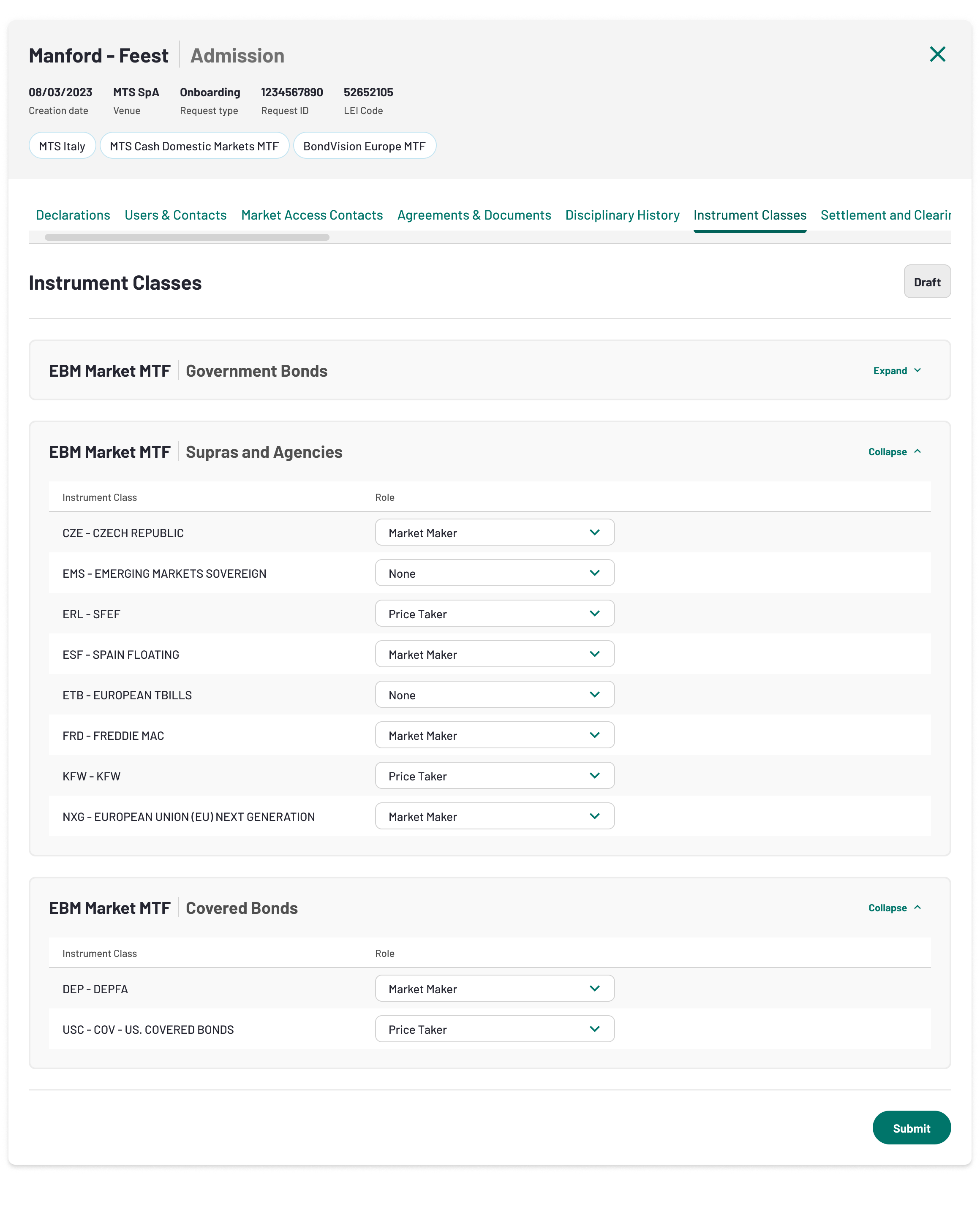Click the horizontal tab scrollbar thumb

point(187,238)
